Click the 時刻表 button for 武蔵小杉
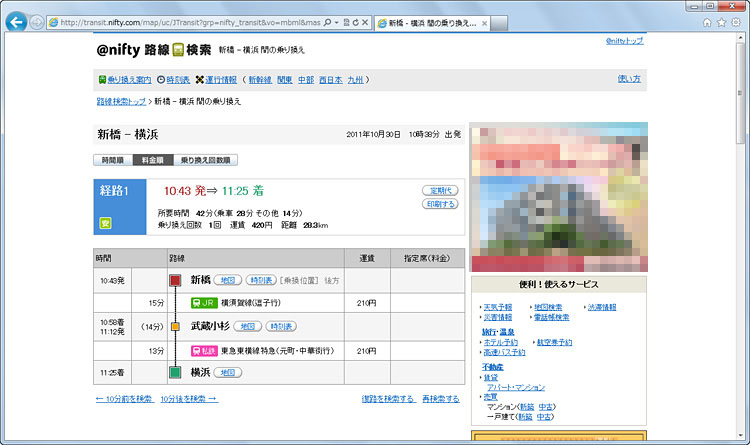 coord(281,326)
